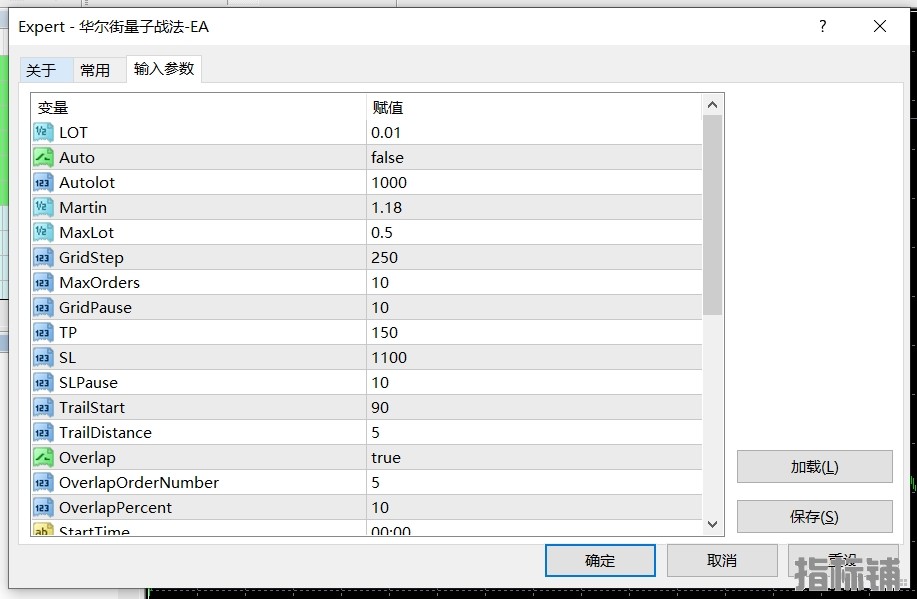
Task: Select the OverlapOrderNumber variable name
Action: [139, 483]
